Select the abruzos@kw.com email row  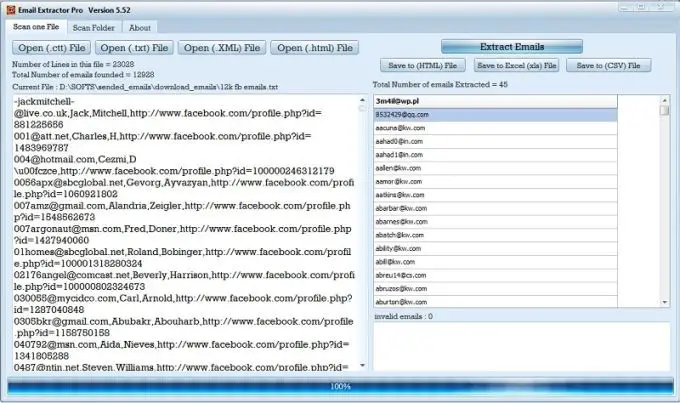[495, 289]
